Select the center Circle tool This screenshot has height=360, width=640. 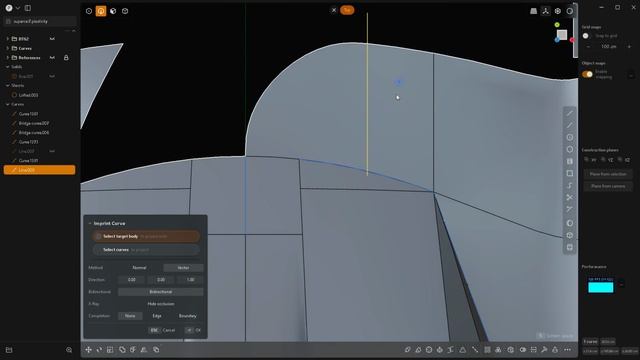(x=570, y=138)
